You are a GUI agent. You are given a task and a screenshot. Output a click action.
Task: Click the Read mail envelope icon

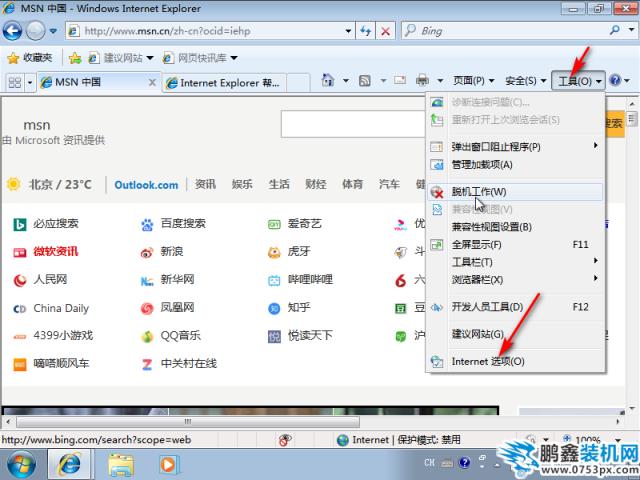click(x=400, y=80)
